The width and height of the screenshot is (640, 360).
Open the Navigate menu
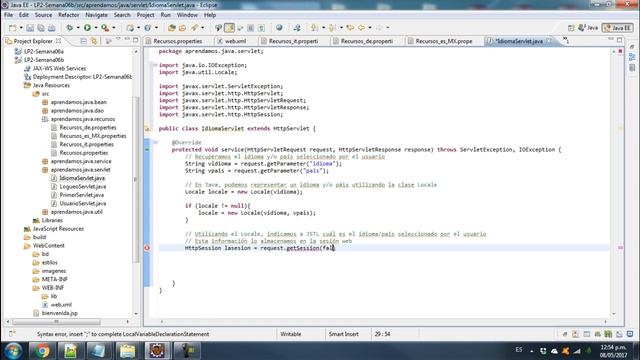[96, 15]
